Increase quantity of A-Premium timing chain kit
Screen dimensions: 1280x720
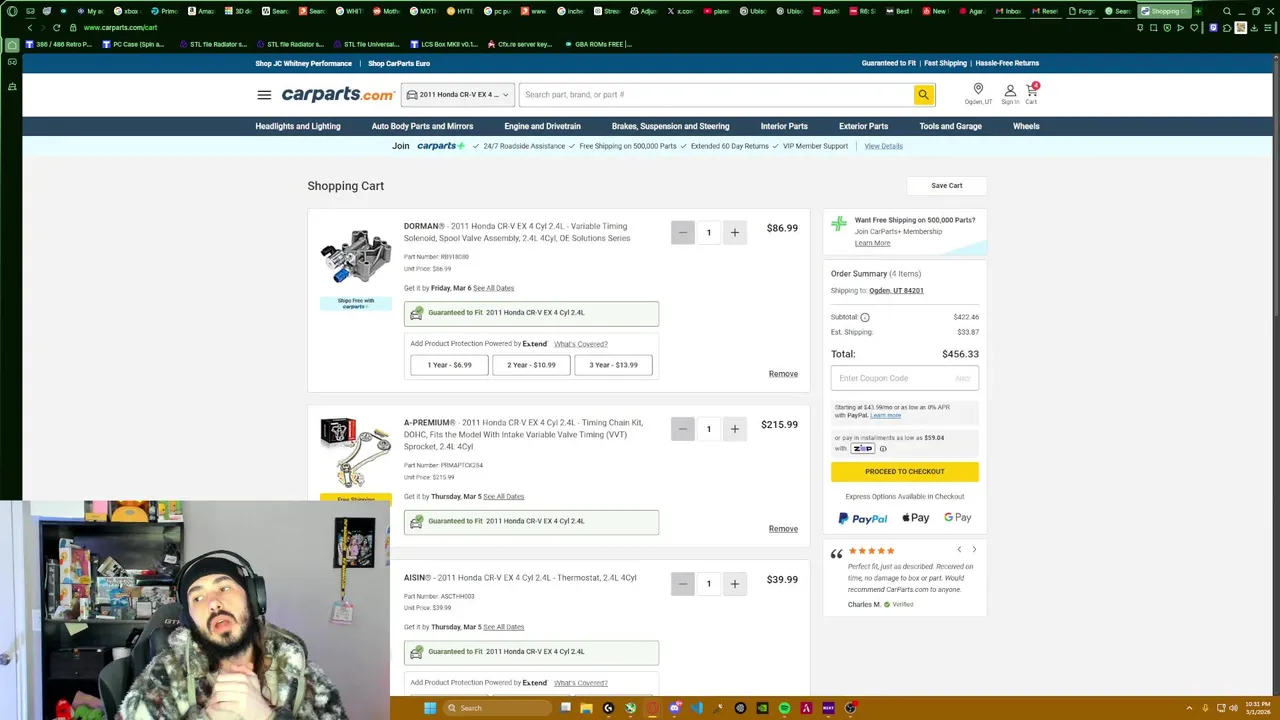[x=734, y=429]
